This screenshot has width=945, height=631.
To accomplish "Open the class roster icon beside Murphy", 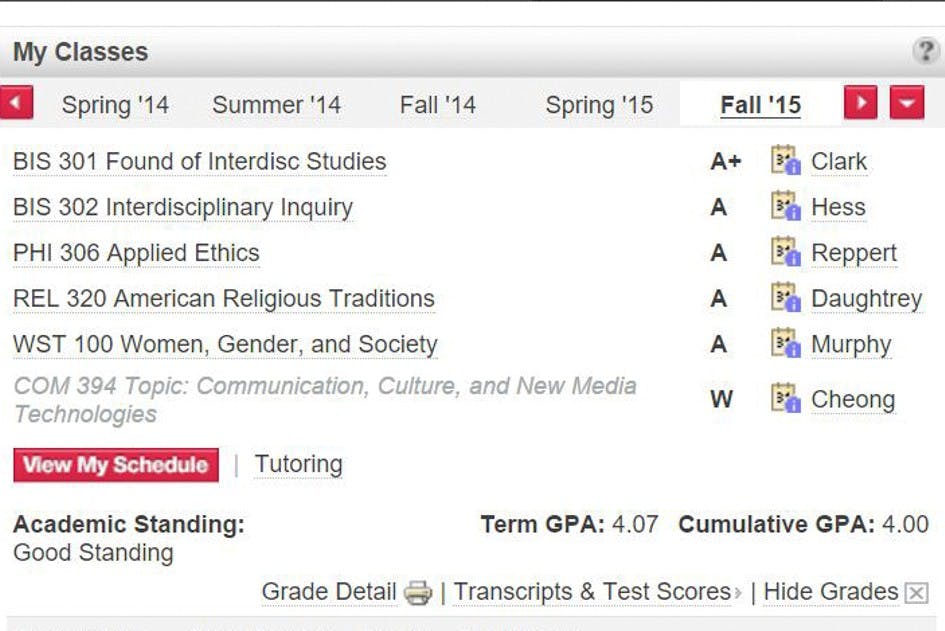I will point(786,344).
